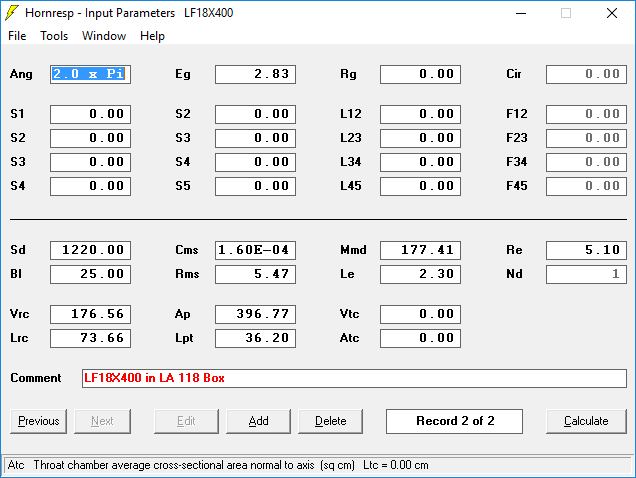Select the Lpt field showing 36.20
This screenshot has height=478, width=636.
pyautogui.click(x=256, y=338)
